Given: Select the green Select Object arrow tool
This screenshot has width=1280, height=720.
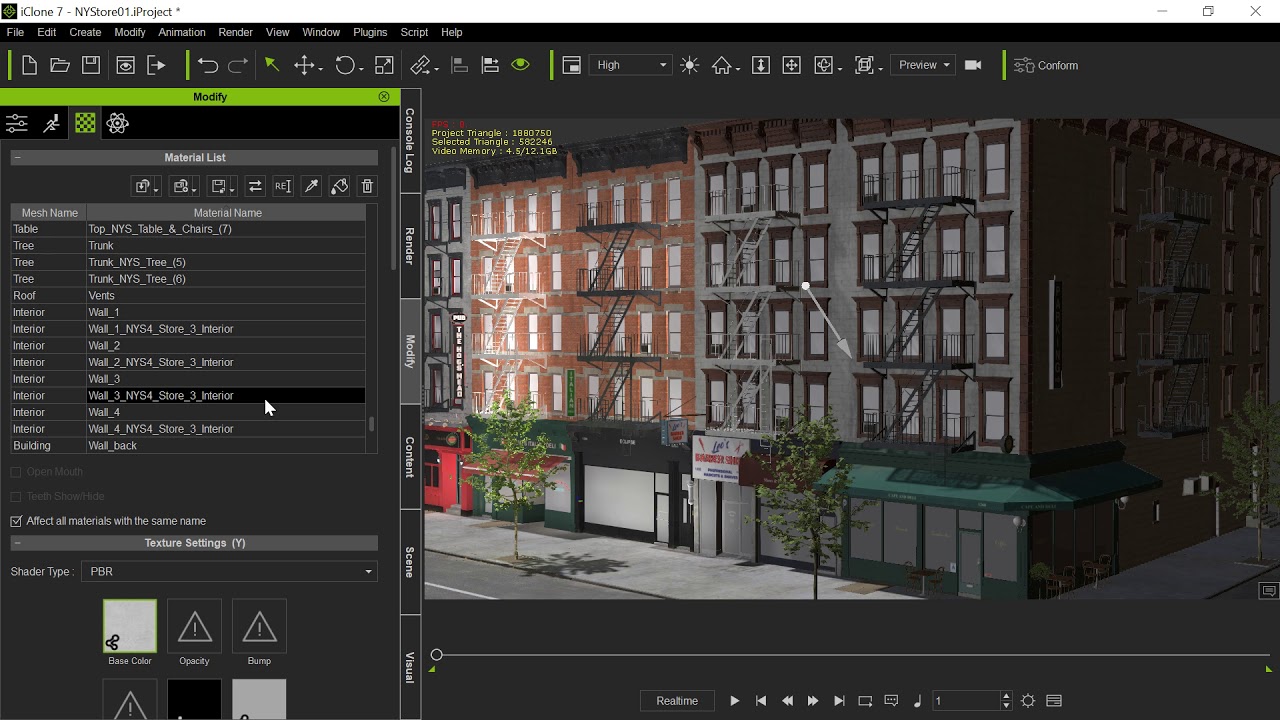Looking at the screenshot, I should (271, 65).
